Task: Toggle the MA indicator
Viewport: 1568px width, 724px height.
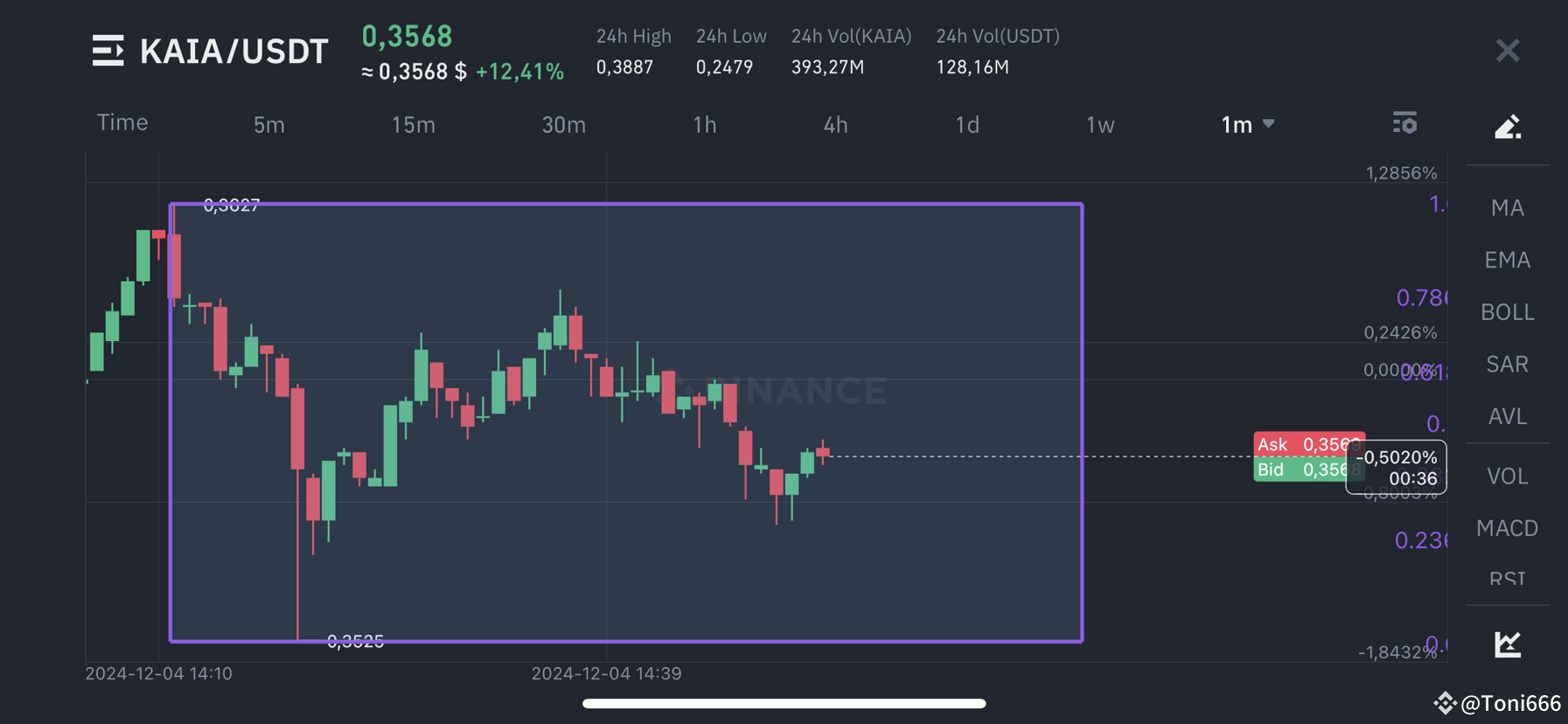Action: pyautogui.click(x=1508, y=208)
